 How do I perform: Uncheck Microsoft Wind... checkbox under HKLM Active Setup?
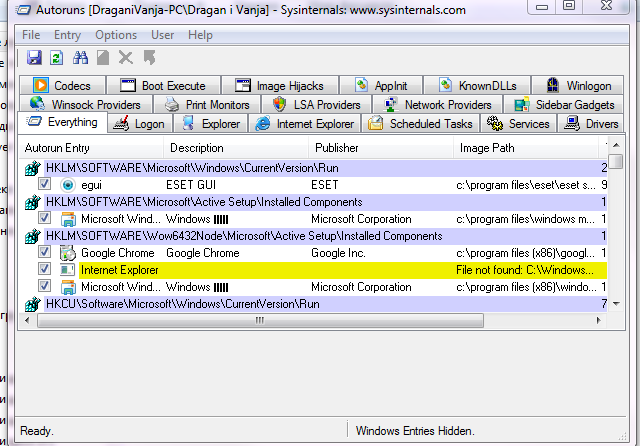pyautogui.click(x=44, y=218)
